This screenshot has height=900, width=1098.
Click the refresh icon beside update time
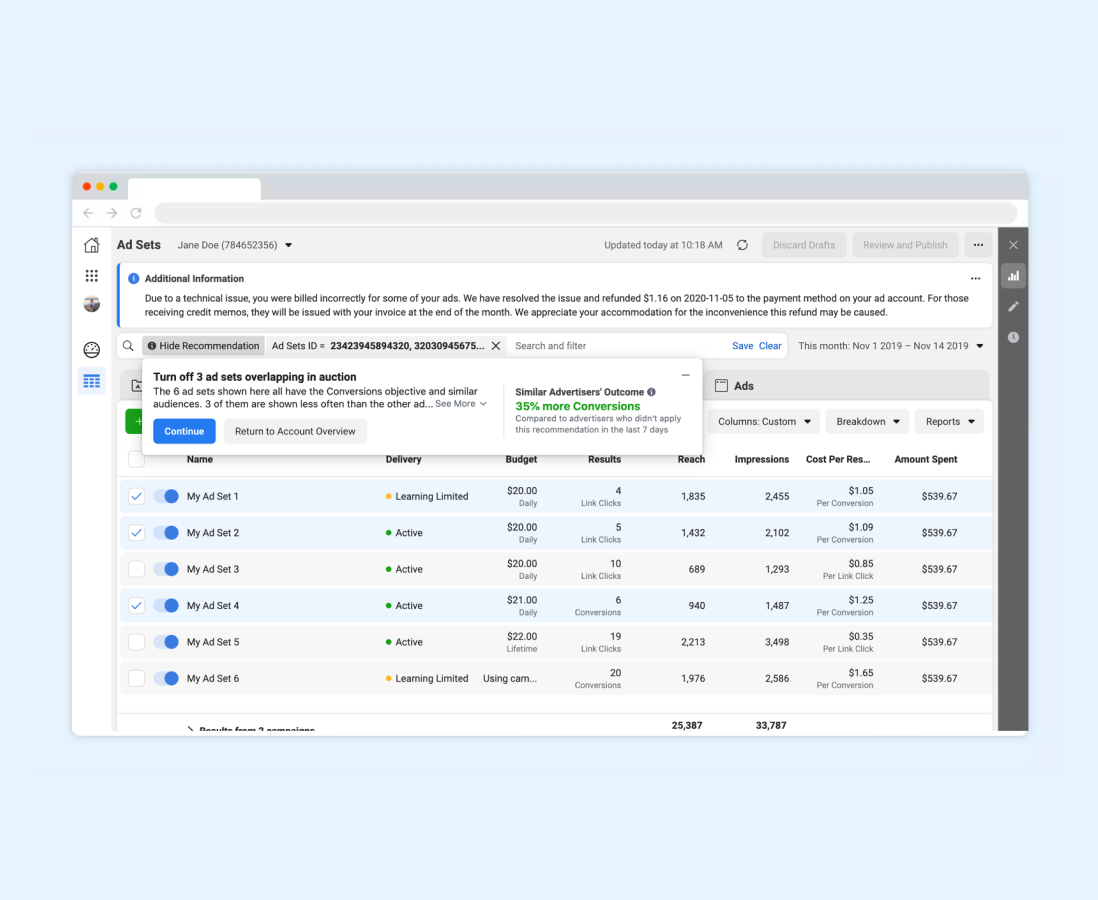[x=742, y=245]
